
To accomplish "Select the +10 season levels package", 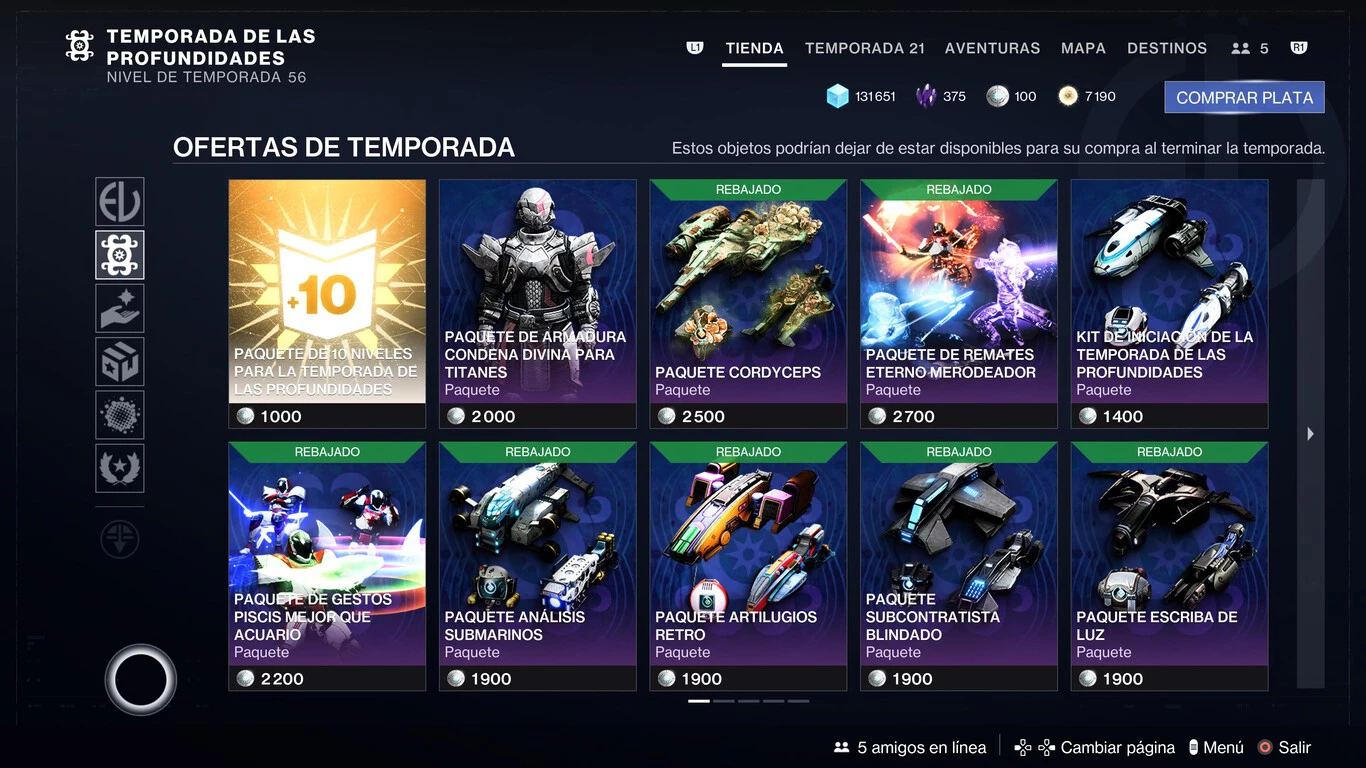I will coord(327,304).
